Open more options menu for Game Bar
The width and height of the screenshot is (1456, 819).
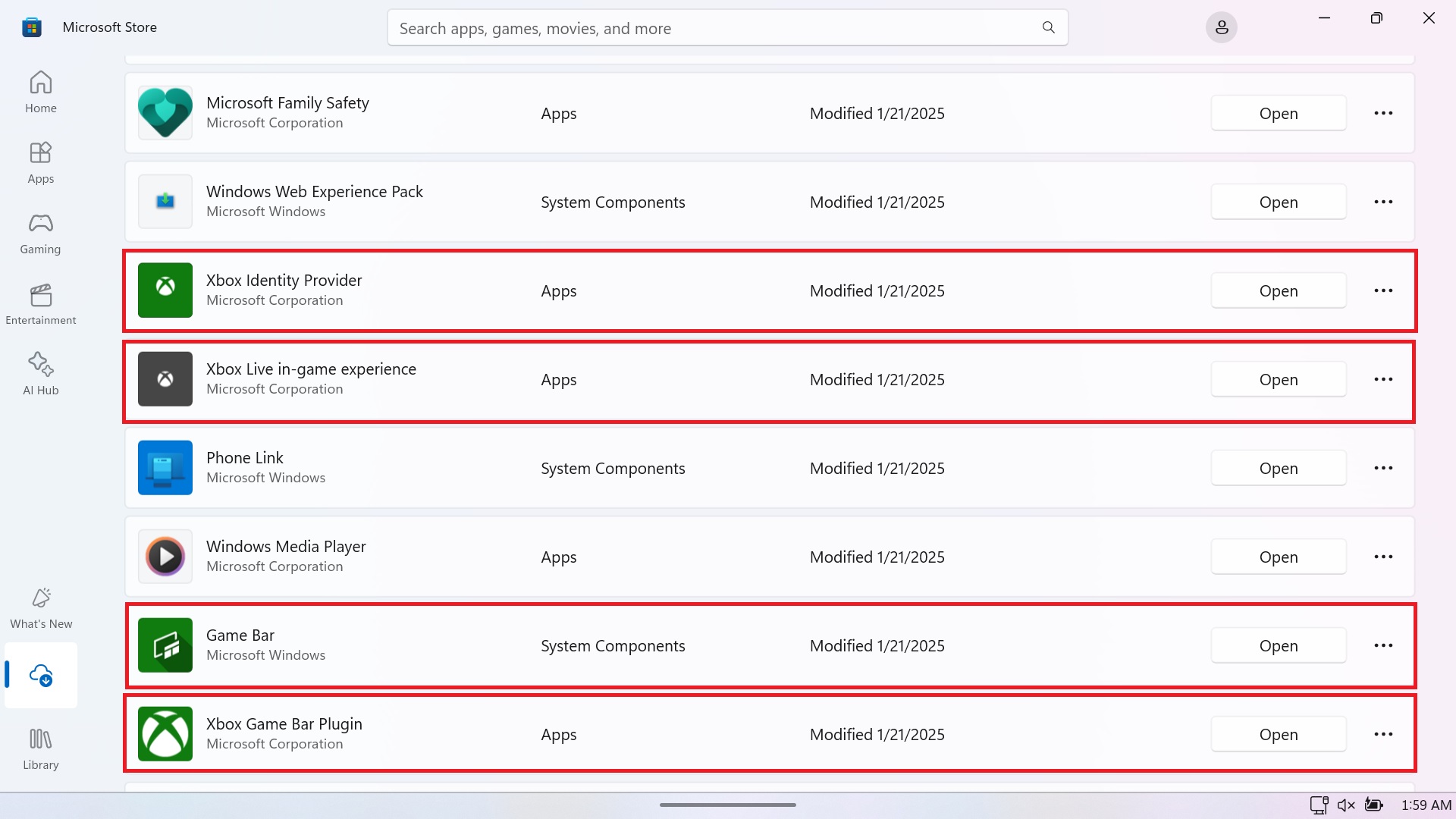point(1382,645)
